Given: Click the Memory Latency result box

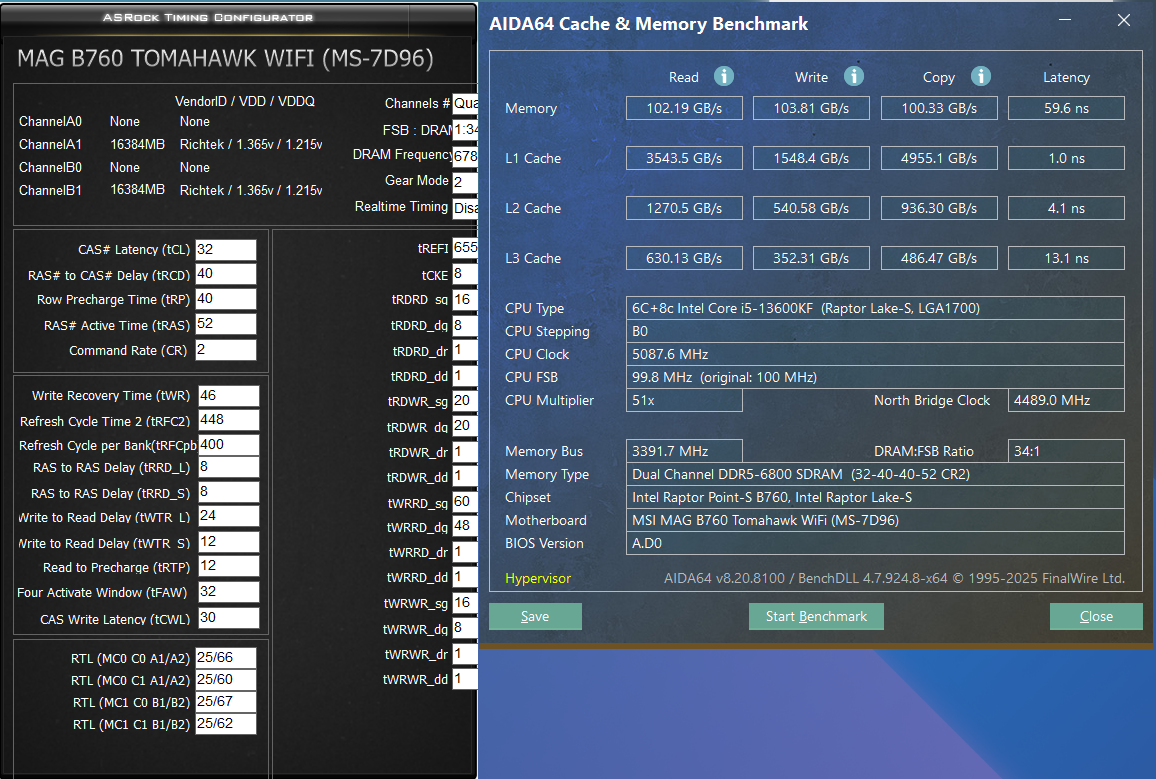Looking at the screenshot, I should [1066, 108].
